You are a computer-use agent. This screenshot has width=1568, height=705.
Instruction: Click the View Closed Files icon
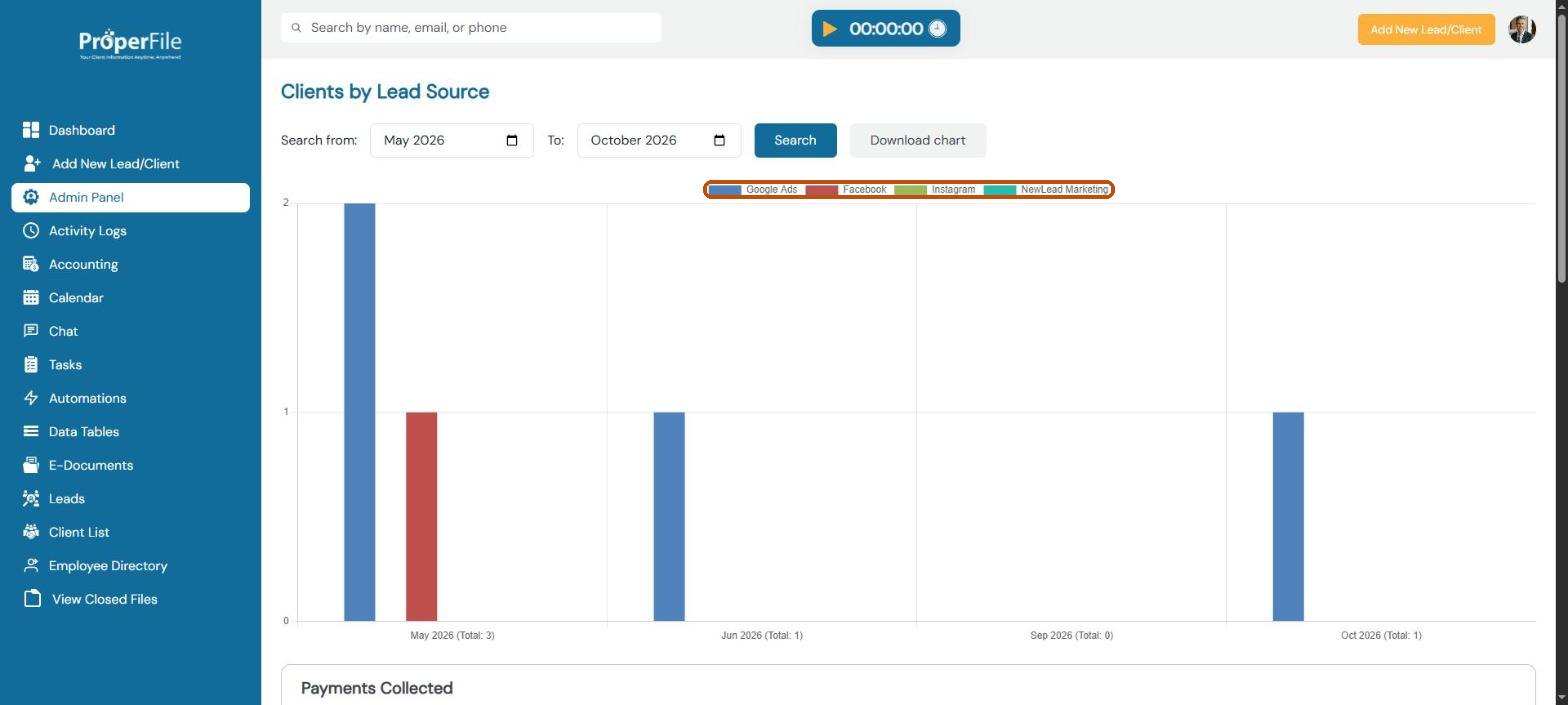32,599
